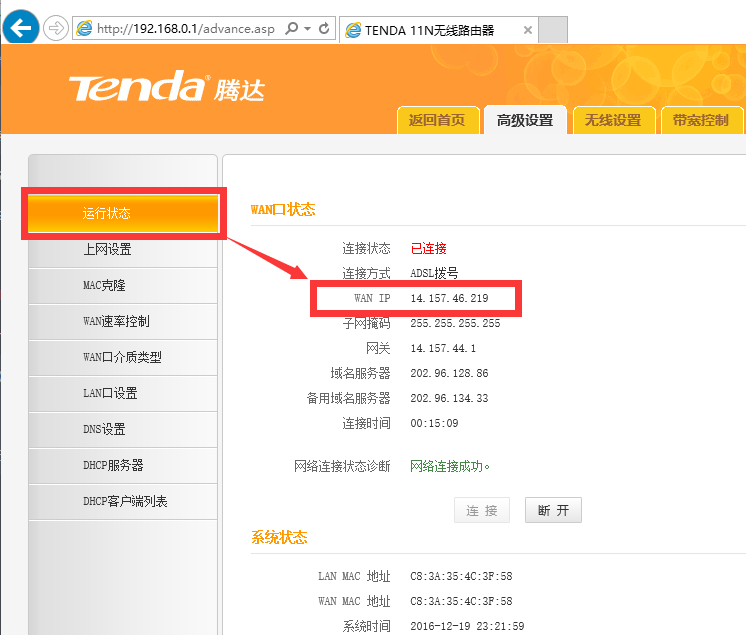Select the 高级设置 tab
Viewport: 746px width, 635px height.
coord(524,120)
